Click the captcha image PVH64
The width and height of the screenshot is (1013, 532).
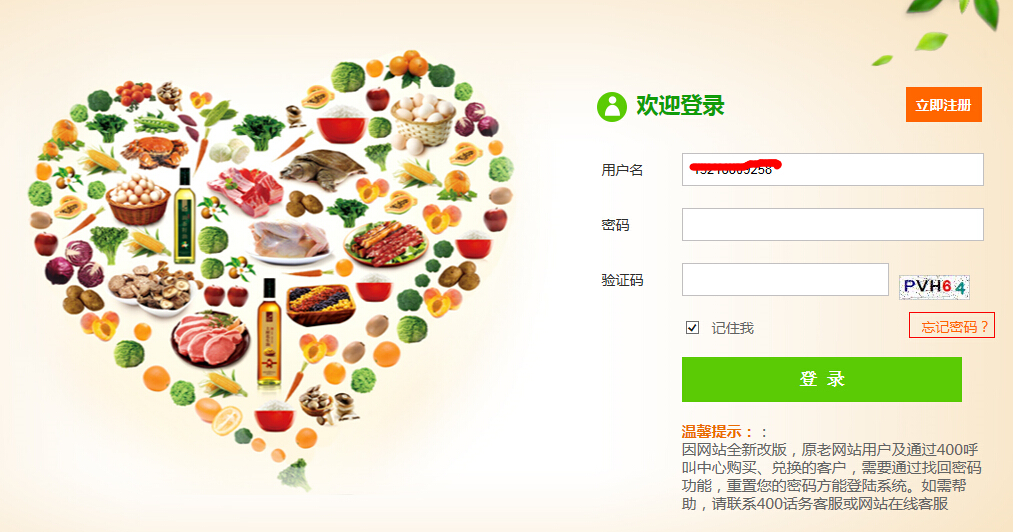(934, 286)
